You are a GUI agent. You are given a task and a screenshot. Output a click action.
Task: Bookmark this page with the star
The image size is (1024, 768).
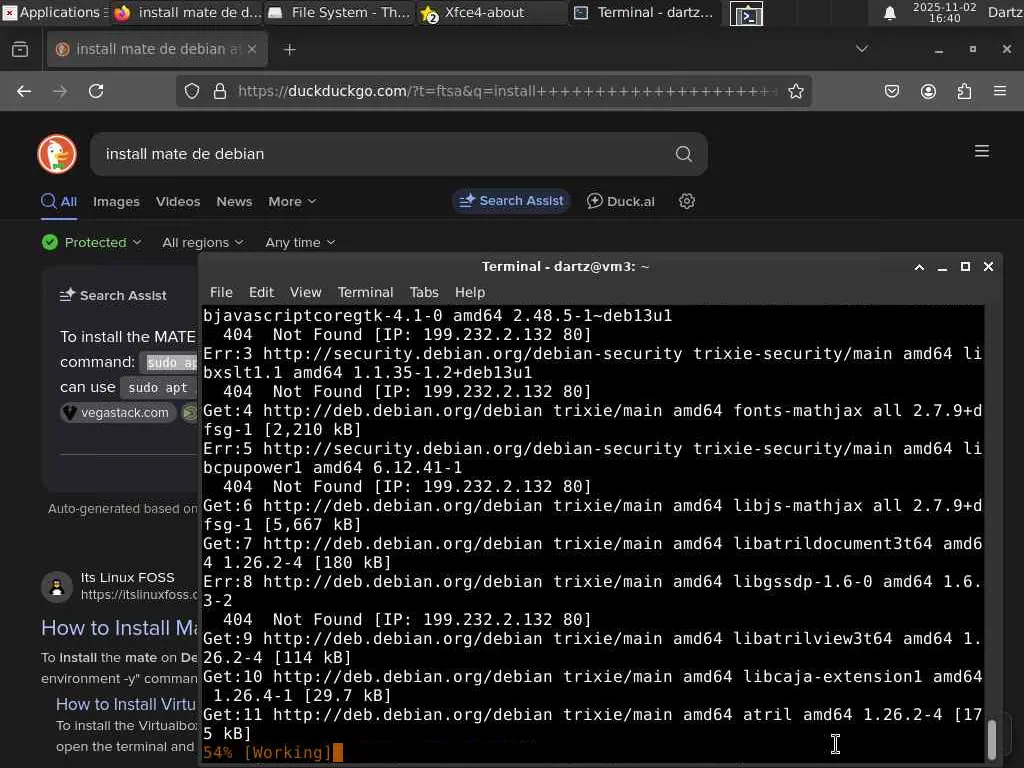point(795,91)
